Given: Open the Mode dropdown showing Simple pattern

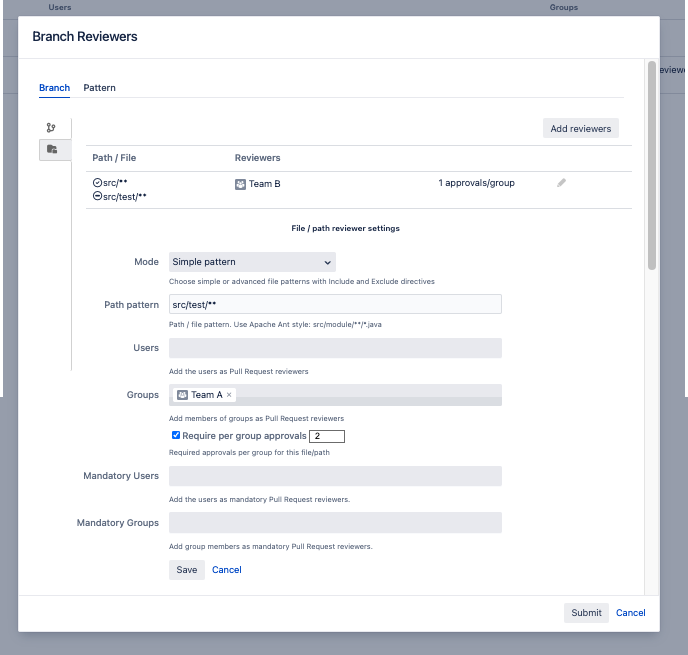Looking at the screenshot, I should (252, 262).
